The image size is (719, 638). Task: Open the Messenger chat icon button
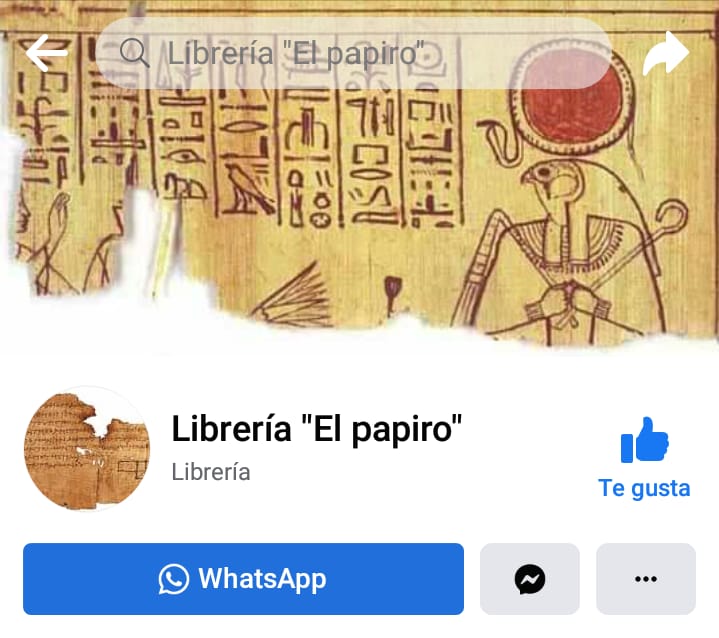click(x=530, y=579)
